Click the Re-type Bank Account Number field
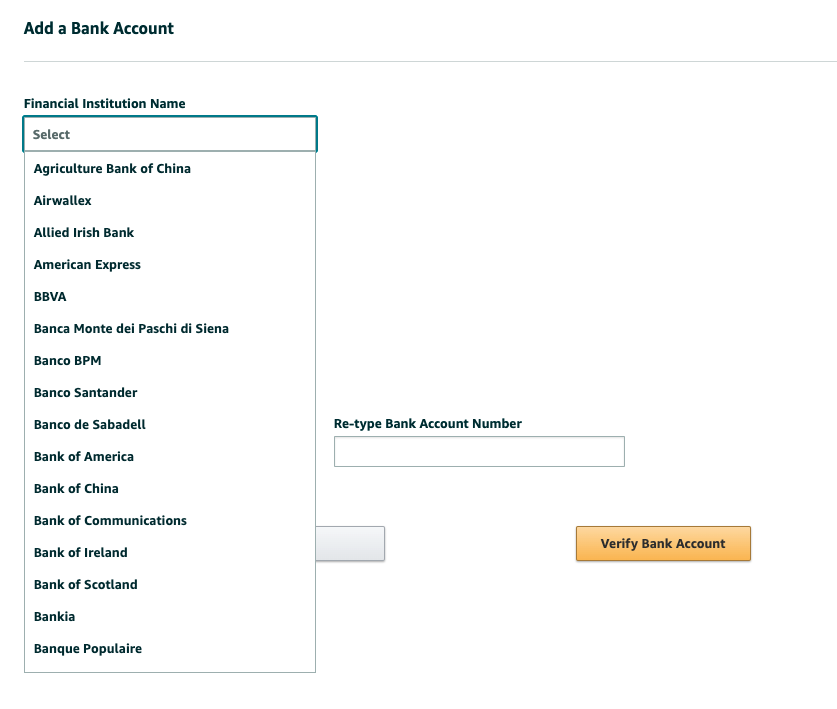 (x=478, y=451)
